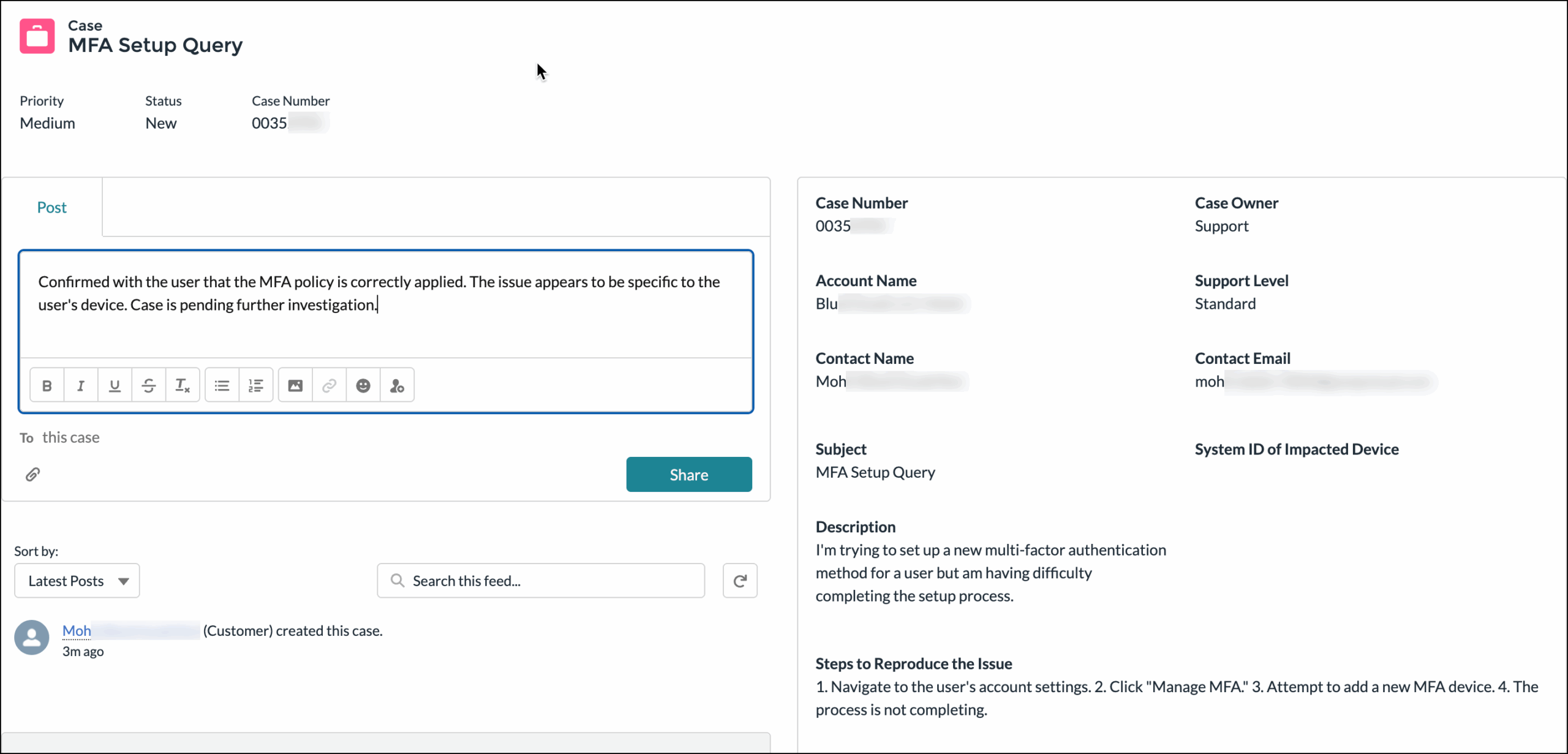The image size is (1568, 754).
Task: Insert a link in the post
Action: (x=329, y=385)
